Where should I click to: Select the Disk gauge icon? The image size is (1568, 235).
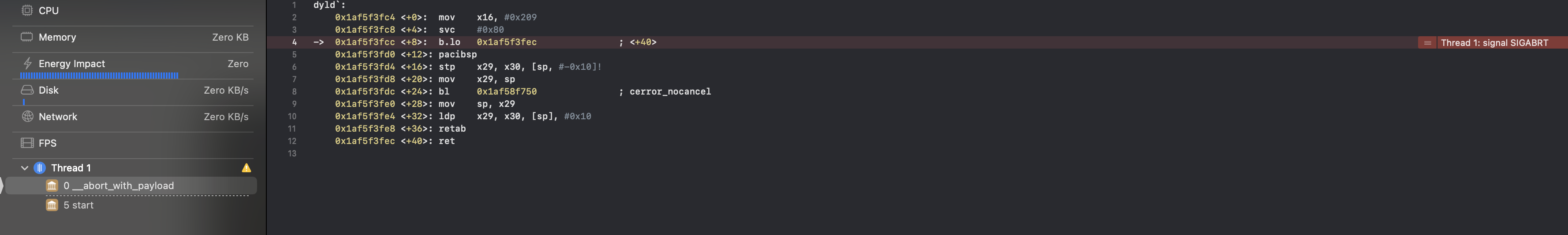27,90
